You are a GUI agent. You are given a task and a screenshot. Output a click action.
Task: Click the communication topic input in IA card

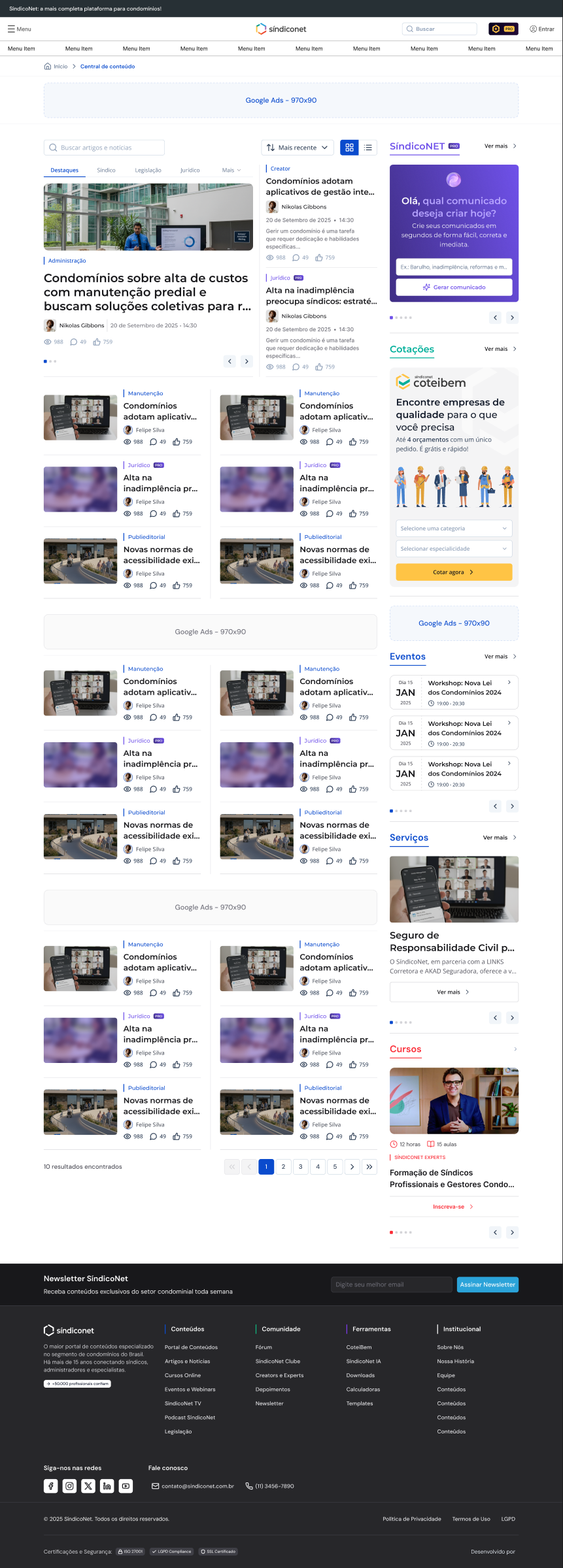point(454,267)
